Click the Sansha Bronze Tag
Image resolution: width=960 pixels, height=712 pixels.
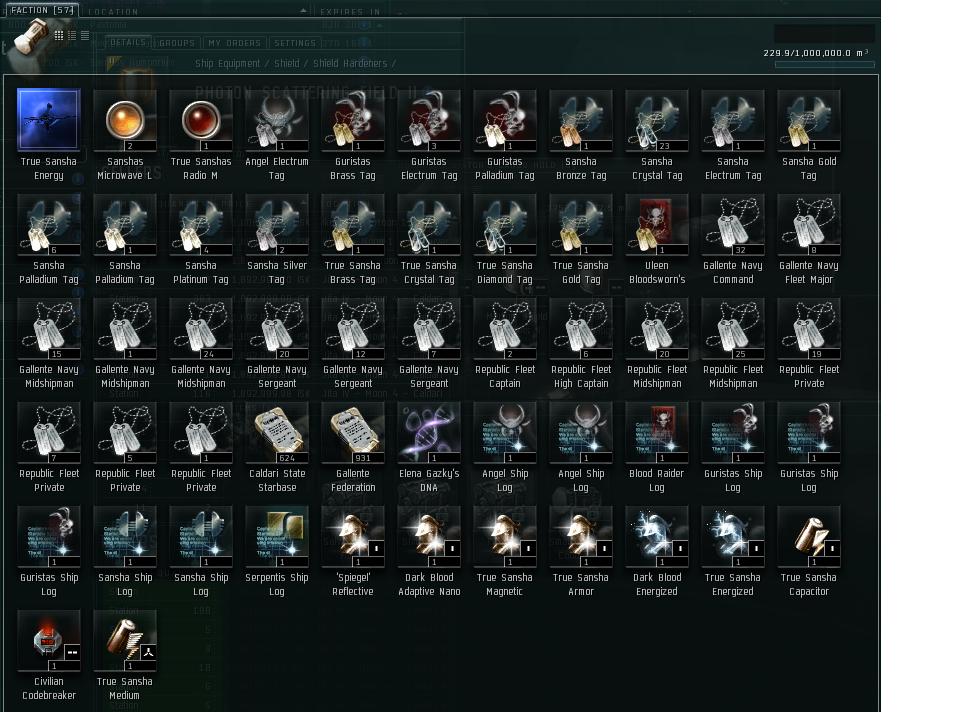pyautogui.click(x=581, y=120)
